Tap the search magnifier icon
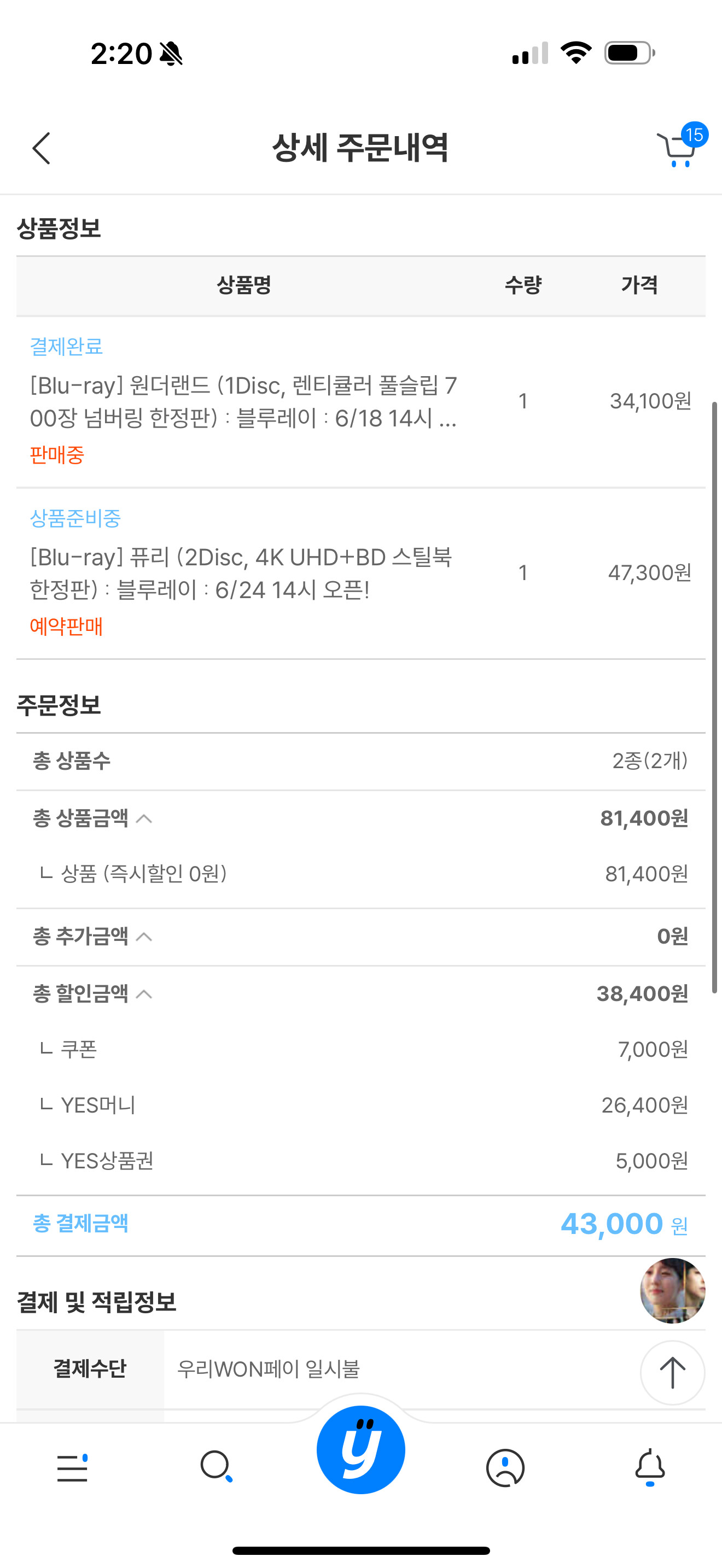This screenshot has width=722, height=1568. tap(216, 1467)
